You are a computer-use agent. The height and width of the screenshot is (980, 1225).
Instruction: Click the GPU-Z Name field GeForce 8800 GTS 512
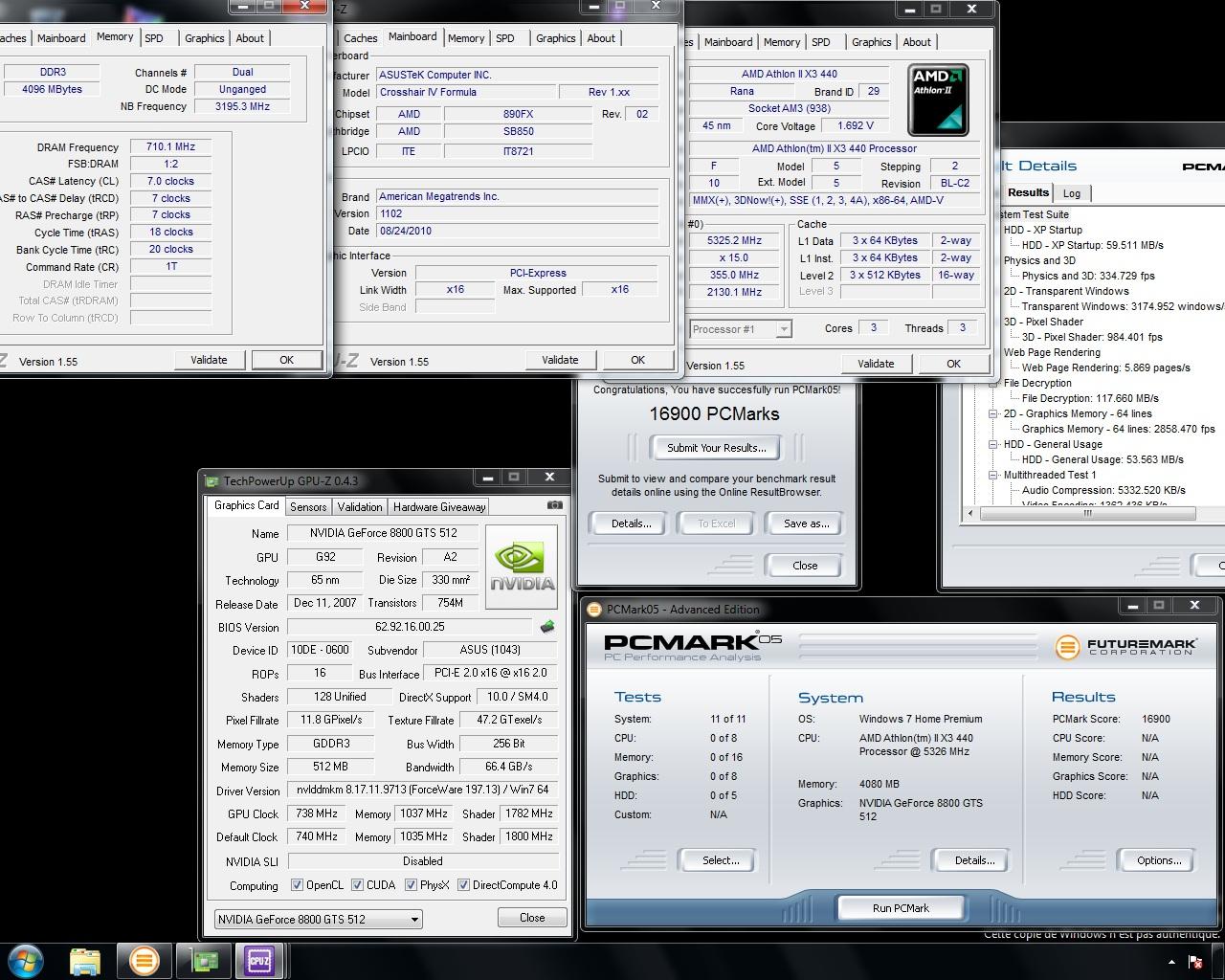pos(383,533)
